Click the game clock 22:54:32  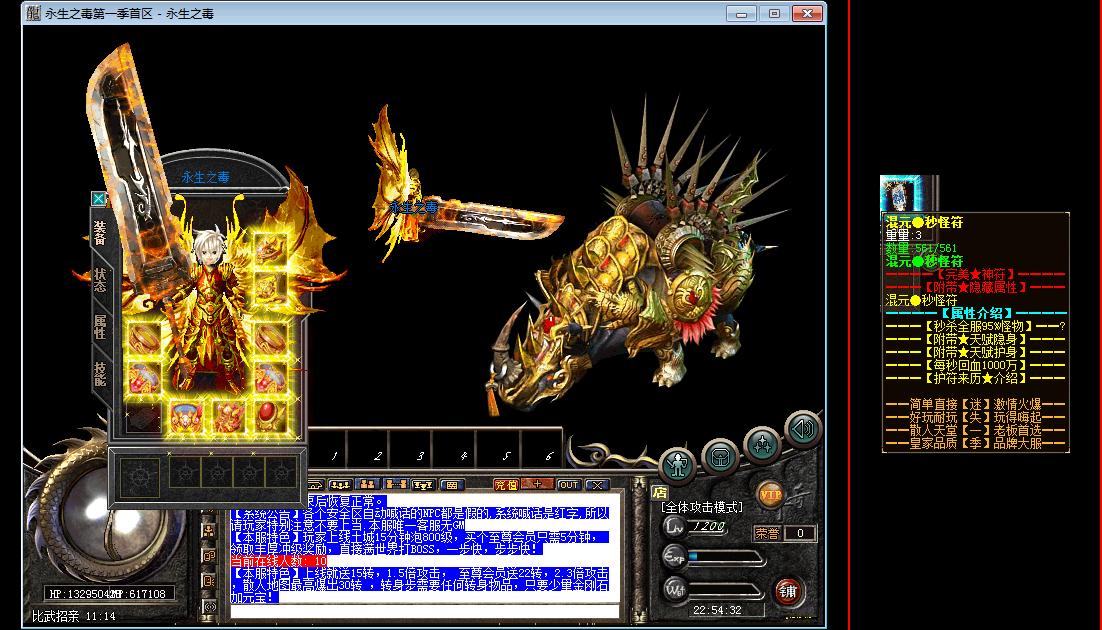(x=717, y=610)
